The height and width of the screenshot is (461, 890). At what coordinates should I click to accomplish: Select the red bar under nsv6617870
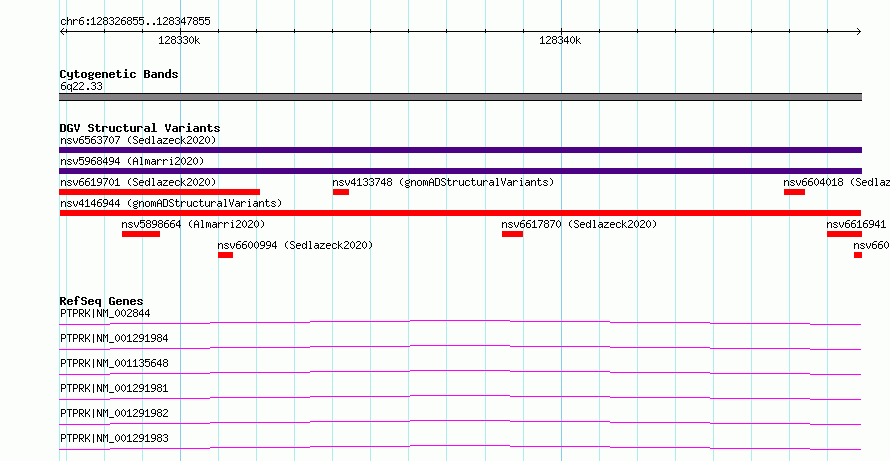click(512, 234)
